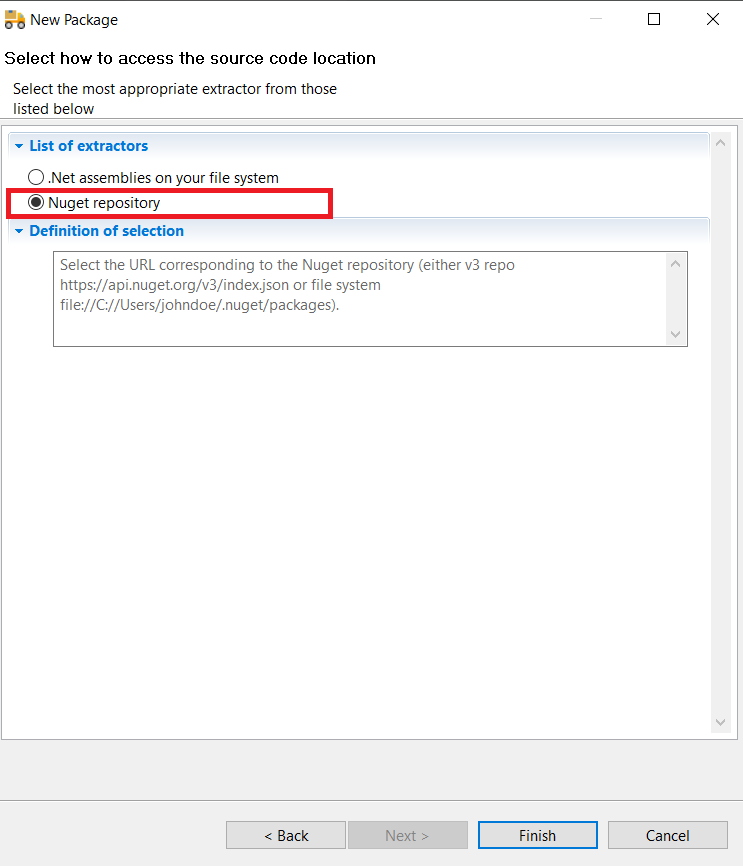The image size is (743, 866).
Task: Click the Definition of selection heading text
Action: pos(106,231)
